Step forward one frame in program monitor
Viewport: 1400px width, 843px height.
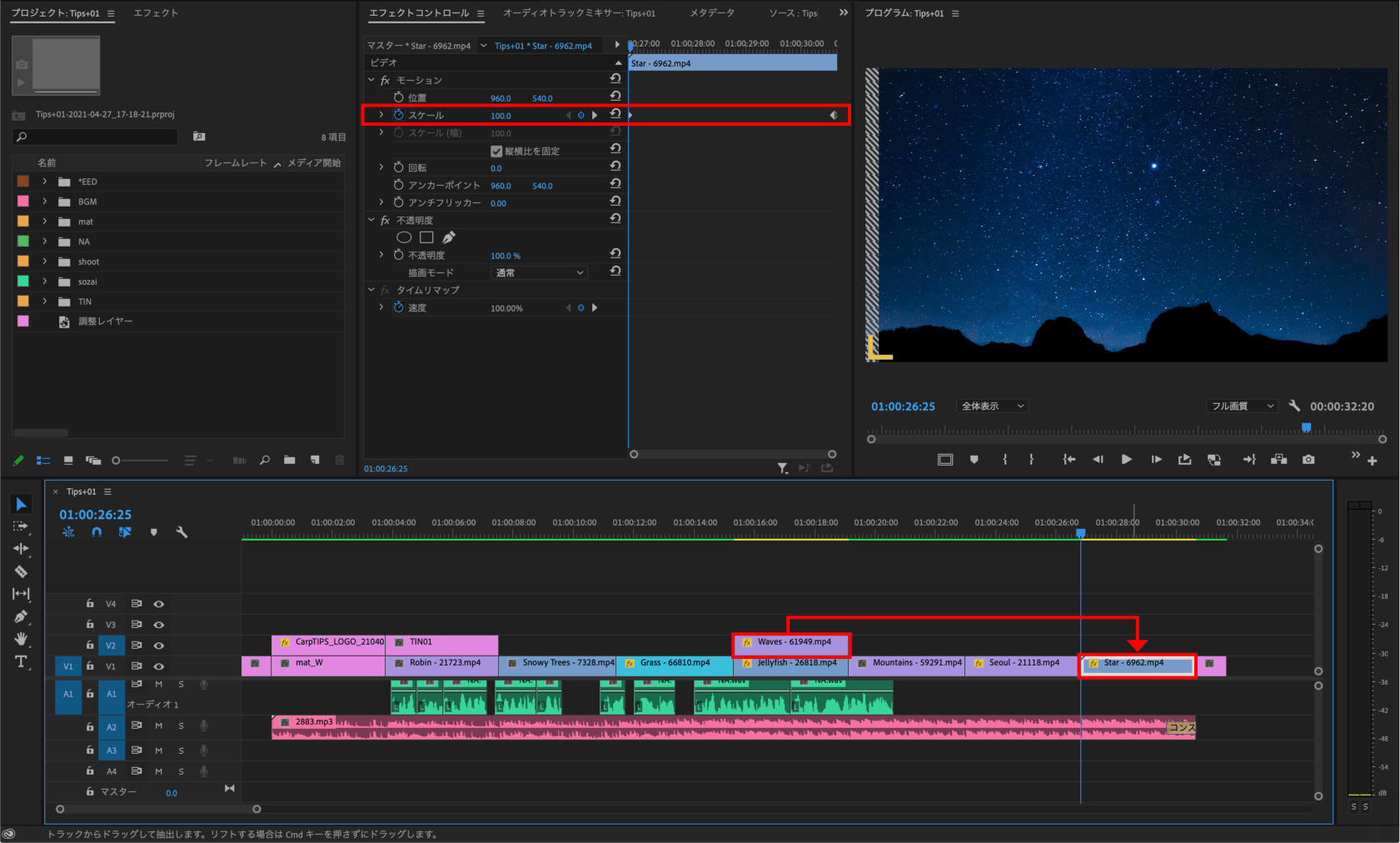pos(1156,459)
